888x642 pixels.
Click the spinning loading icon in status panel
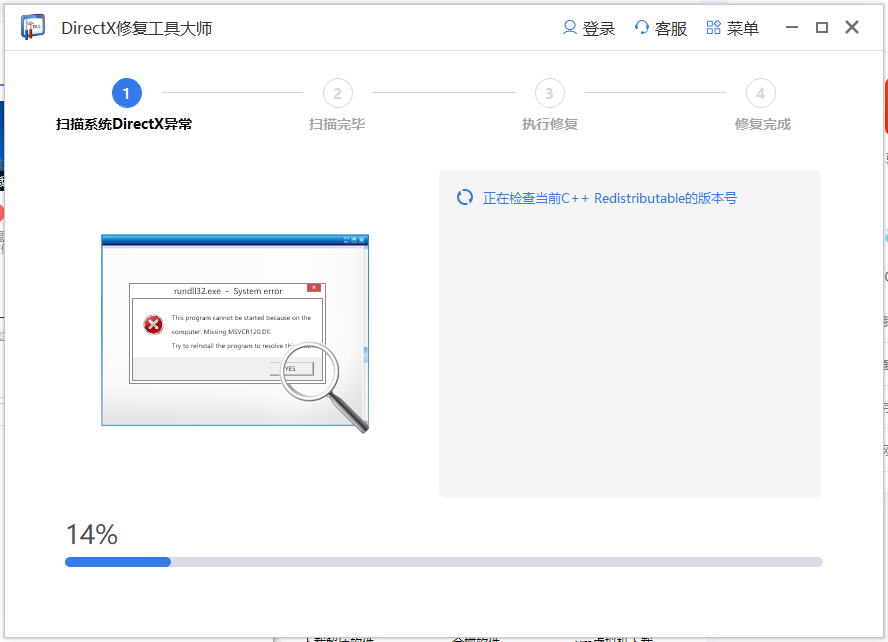(x=465, y=198)
